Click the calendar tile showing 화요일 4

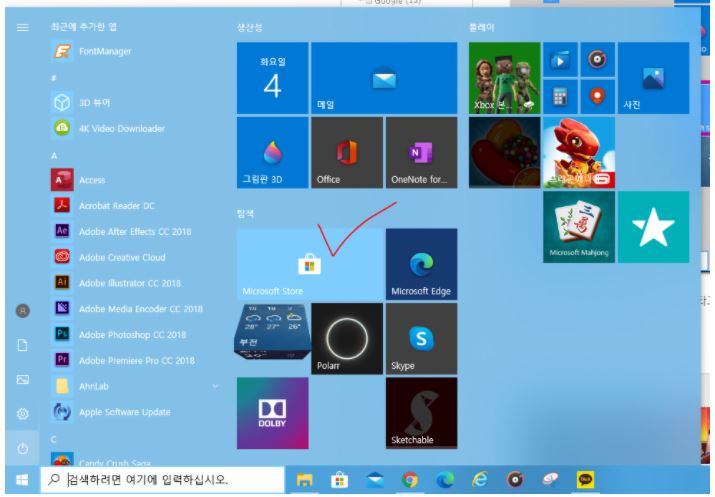[x=272, y=78]
